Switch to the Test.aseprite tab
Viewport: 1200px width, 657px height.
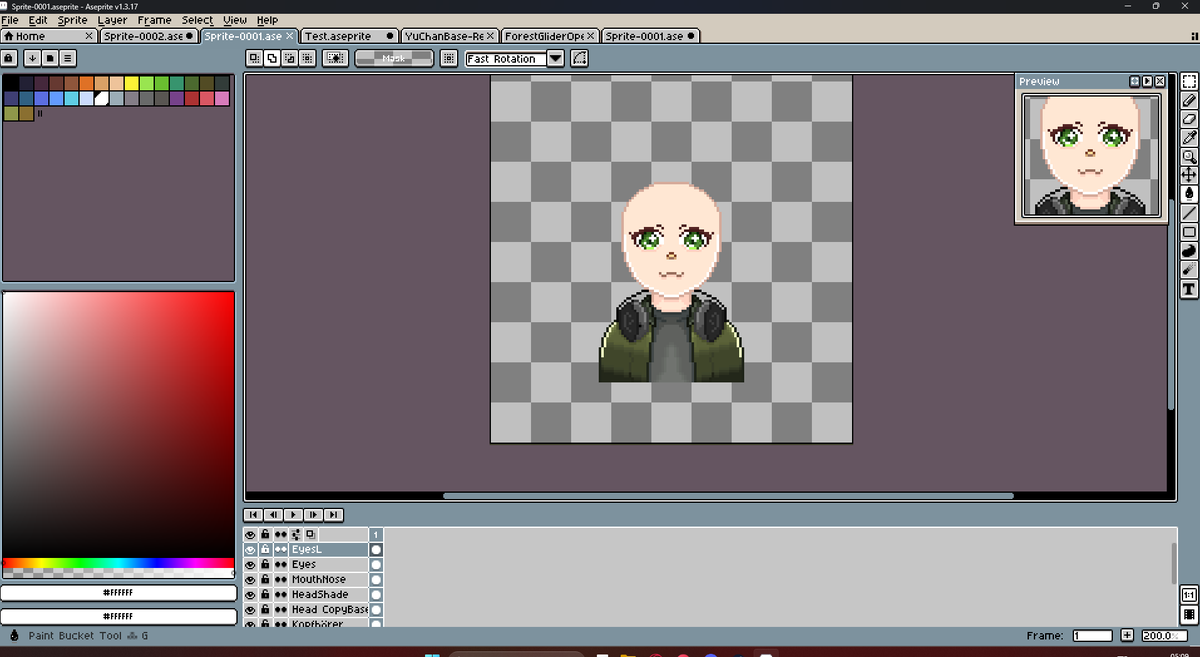point(349,36)
